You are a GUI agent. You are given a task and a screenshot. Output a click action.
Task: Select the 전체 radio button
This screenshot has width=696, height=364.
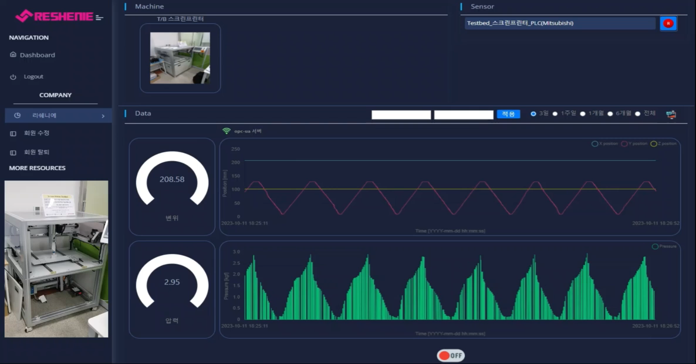638,114
